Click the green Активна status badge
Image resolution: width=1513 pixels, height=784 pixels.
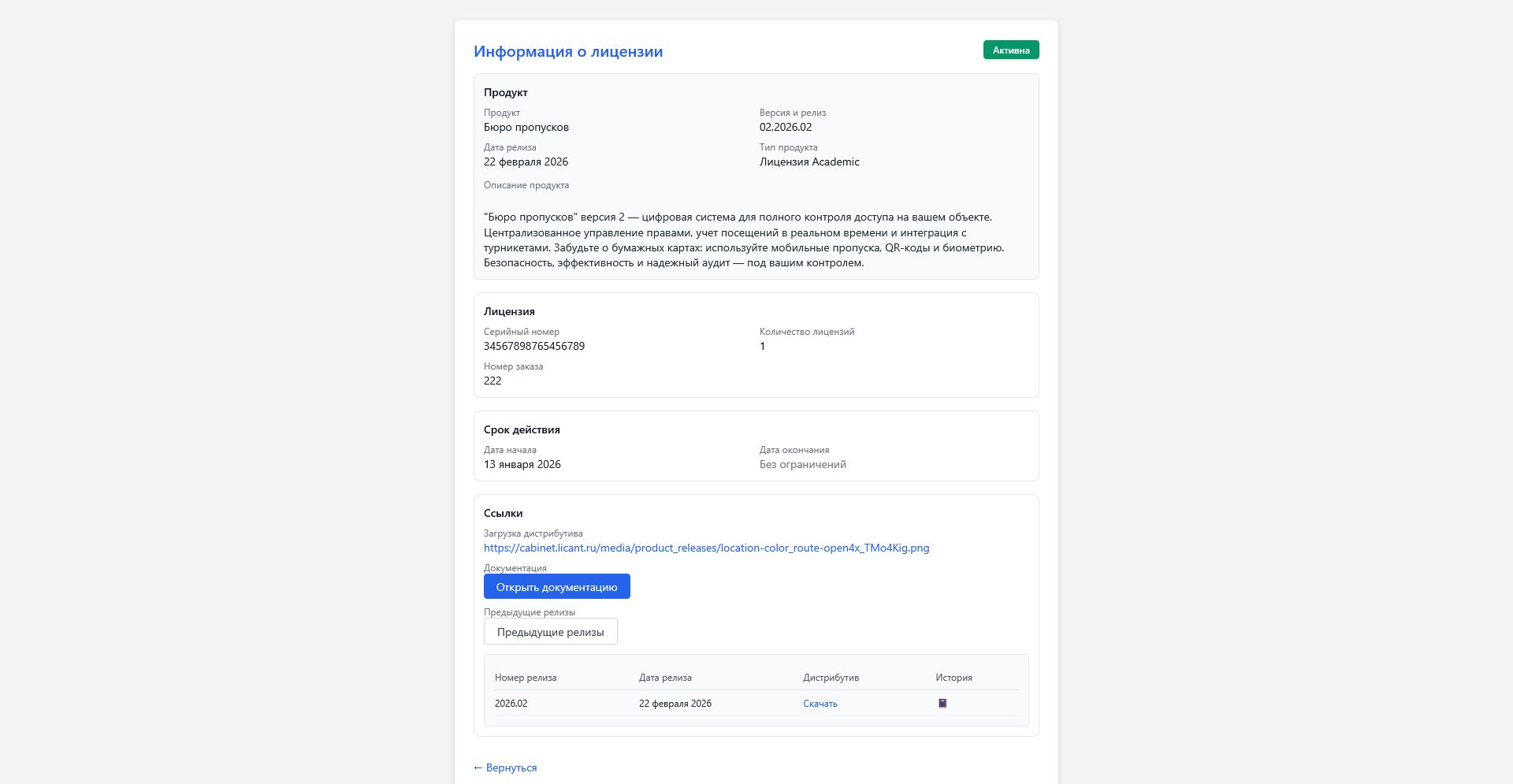[x=1010, y=50]
